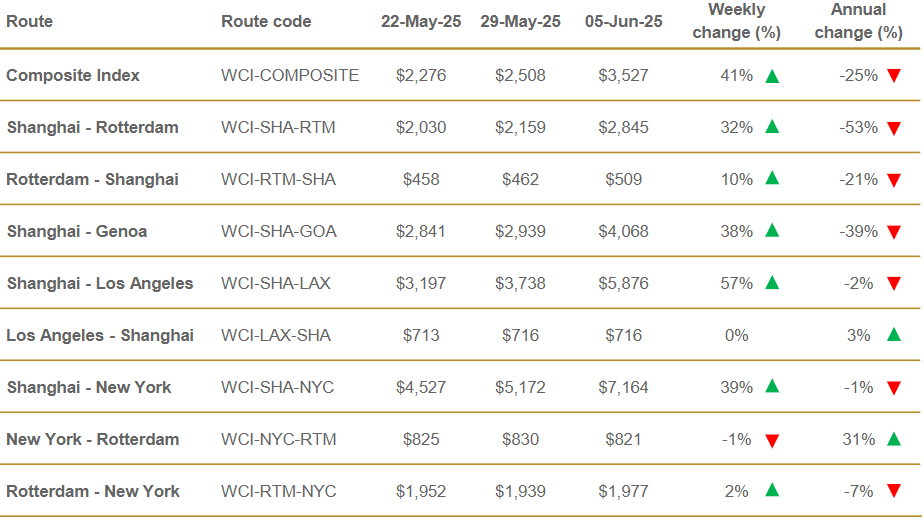Click the 05-Jun-25 column header

pos(623,22)
